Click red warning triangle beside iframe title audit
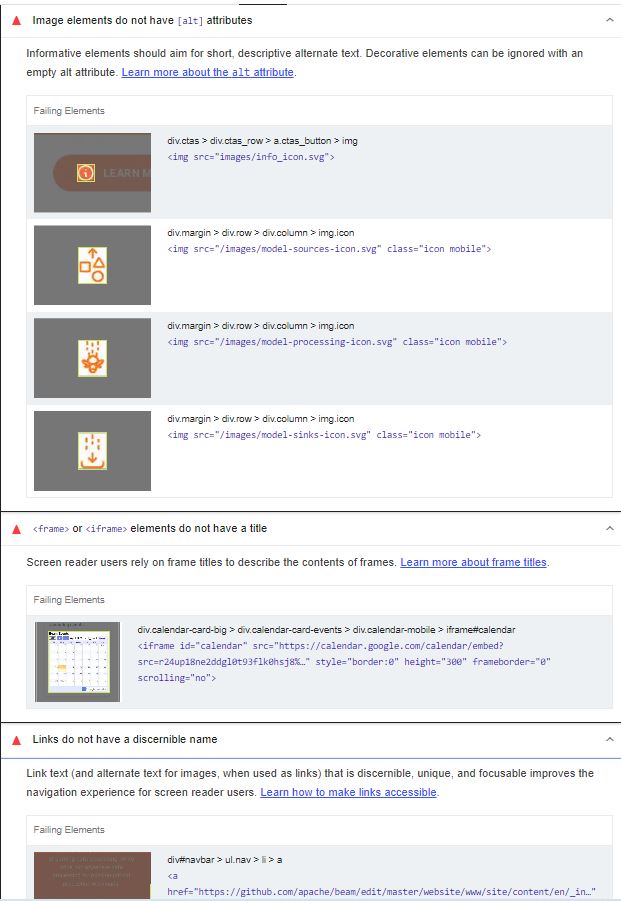 (x=17, y=529)
